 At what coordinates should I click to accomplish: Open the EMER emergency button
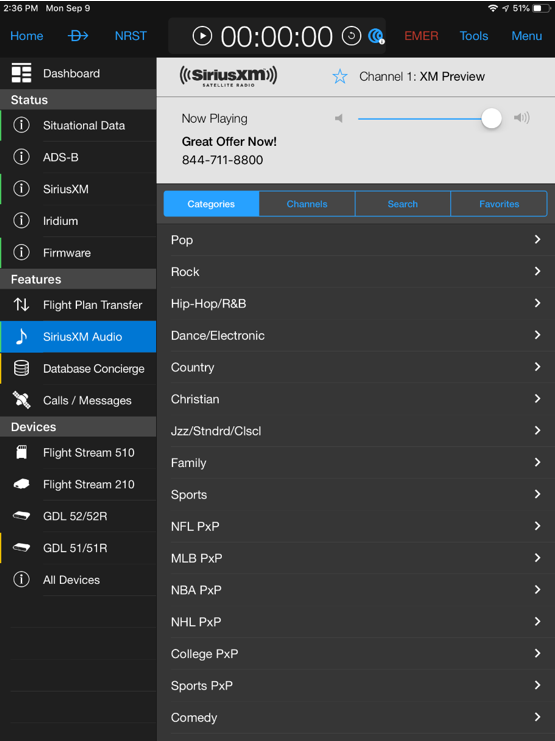[421, 36]
